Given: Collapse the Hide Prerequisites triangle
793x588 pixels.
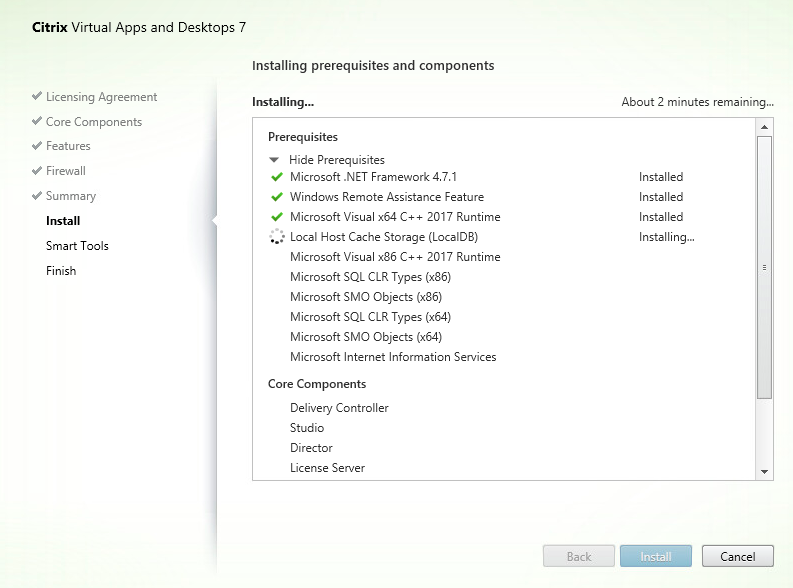Looking at the screenshot, I should 274,160.
